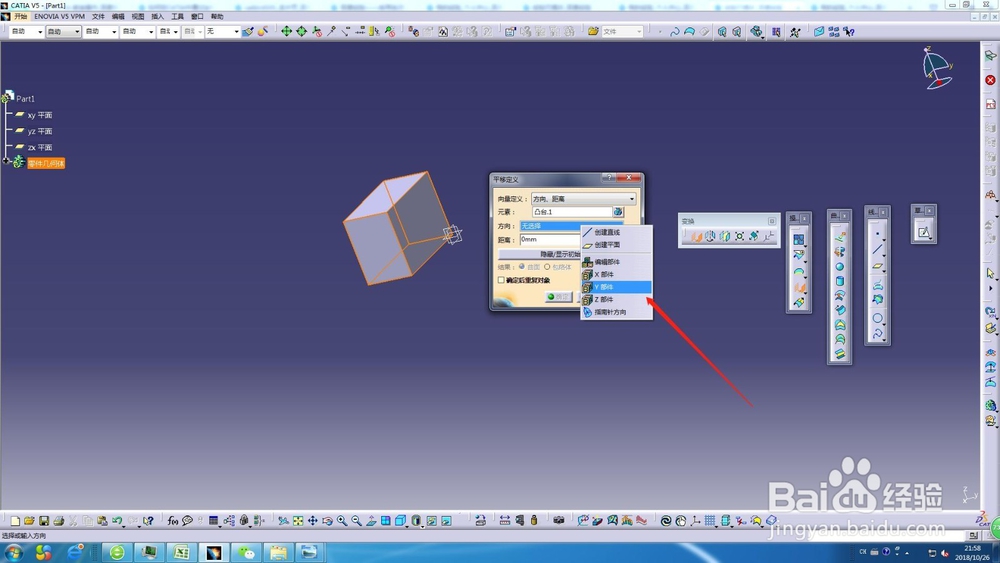The width and height of the screenshot is (1000, 563).
Task: Click the Cylinder surface icon in 曲面 toolbar
Action: click(x=840, y=281)
